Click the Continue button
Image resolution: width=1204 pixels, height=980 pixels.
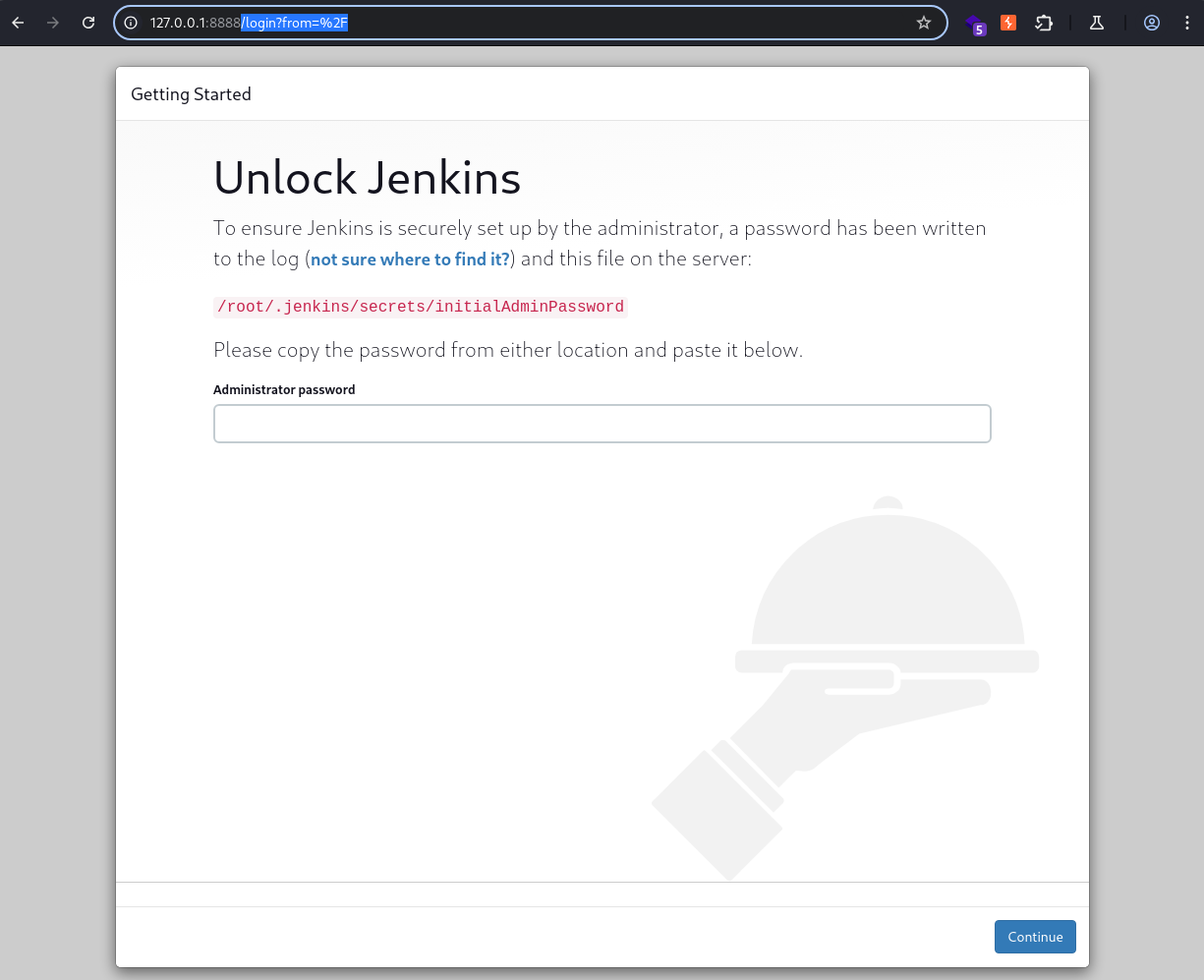(x=1035, y=937)
